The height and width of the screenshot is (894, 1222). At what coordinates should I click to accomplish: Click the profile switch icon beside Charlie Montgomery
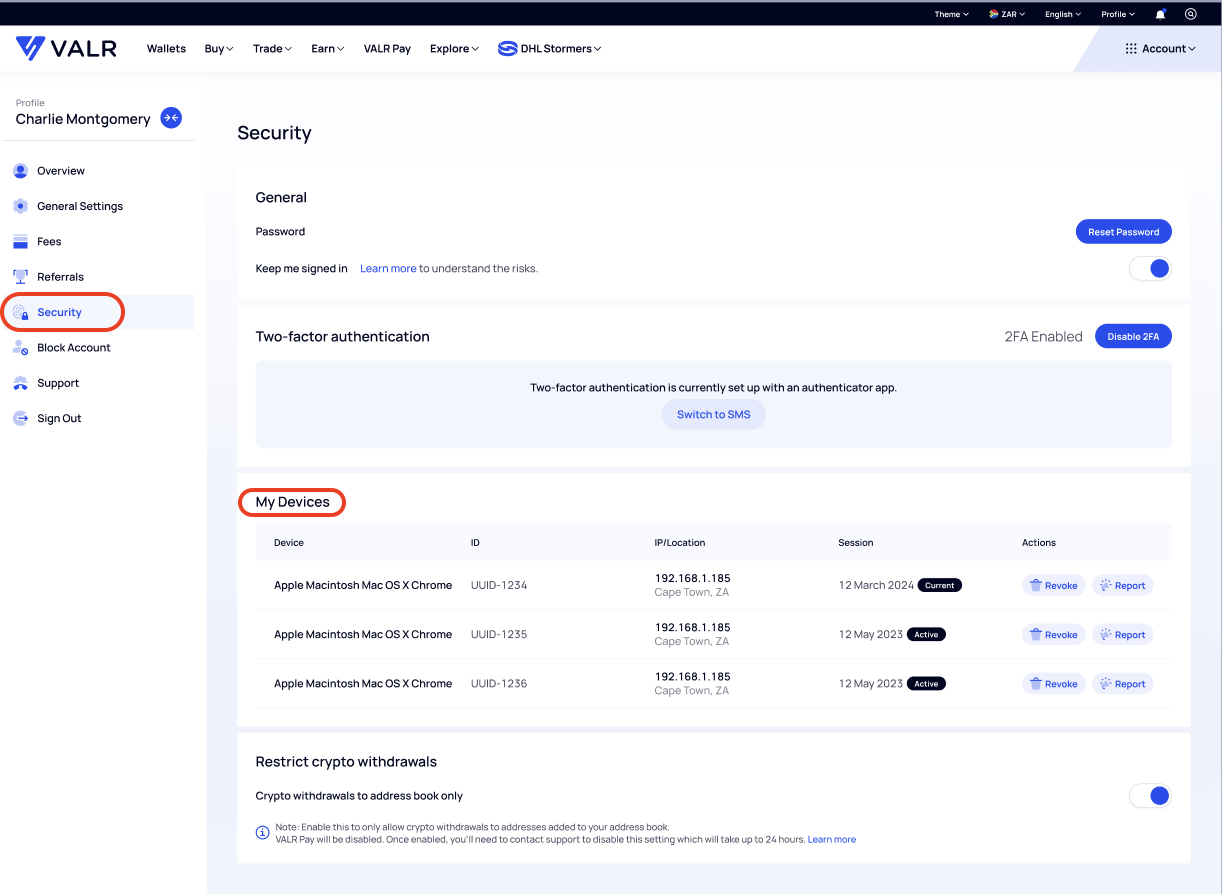tap(171, 118)
